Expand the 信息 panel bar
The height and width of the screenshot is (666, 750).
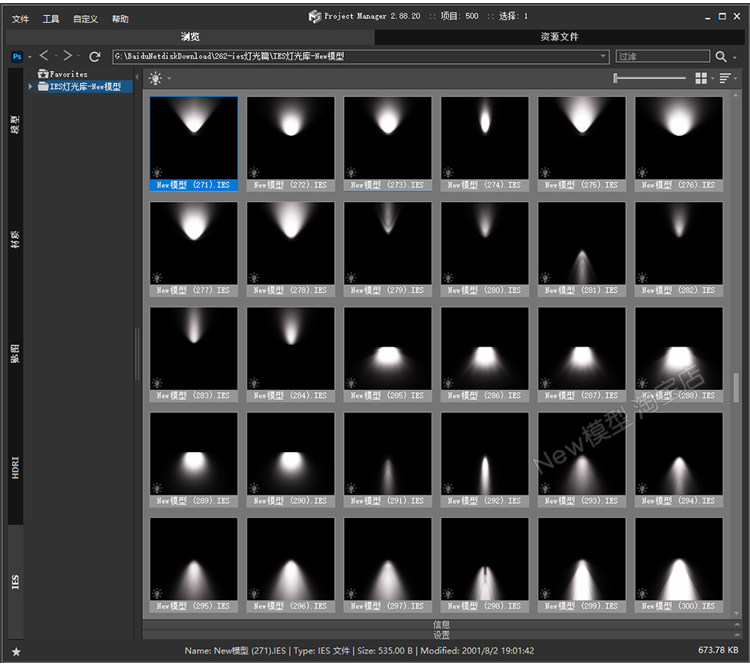pyautogui.click(x=441, y=625)
